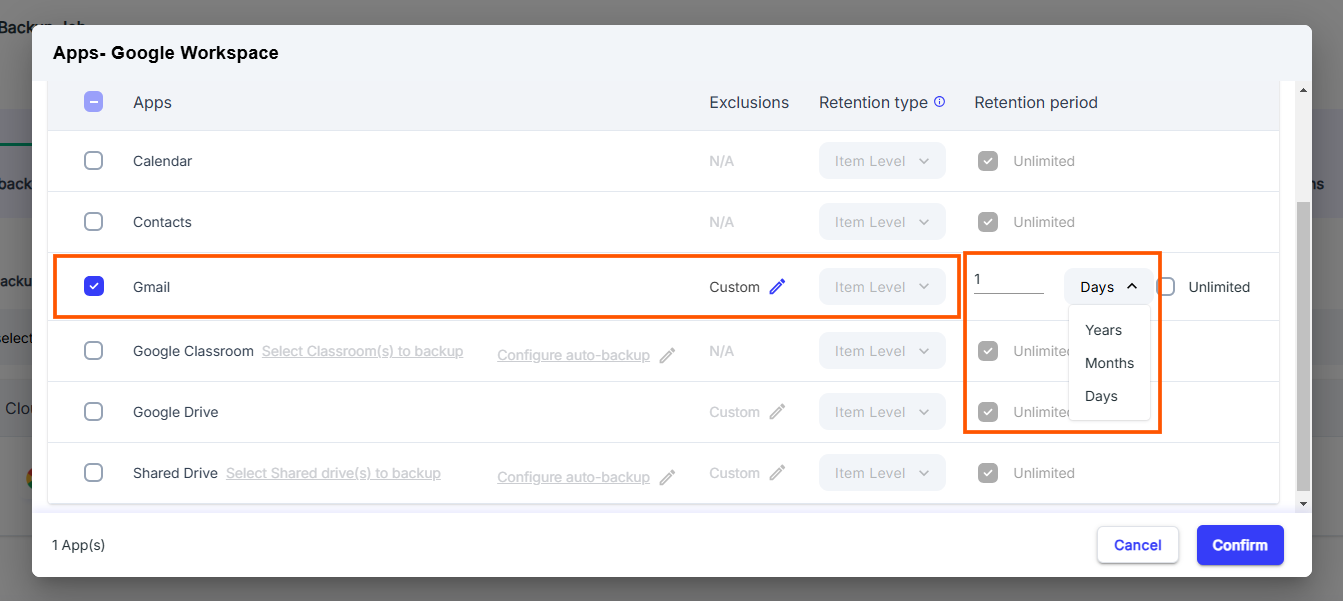This screenshot has width=1343, height=601.
Task: Click the Apps- Google Workspace dialog title
Action: [x=166, y=53]
